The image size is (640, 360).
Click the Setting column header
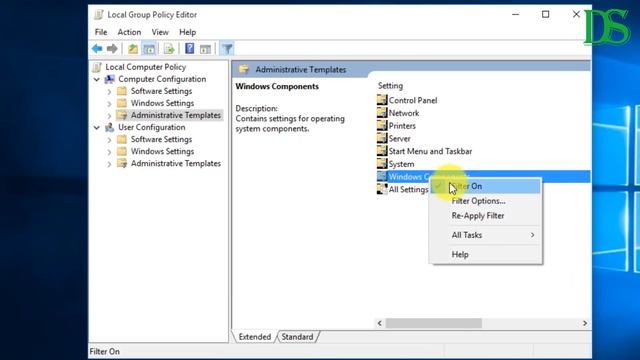390,86
